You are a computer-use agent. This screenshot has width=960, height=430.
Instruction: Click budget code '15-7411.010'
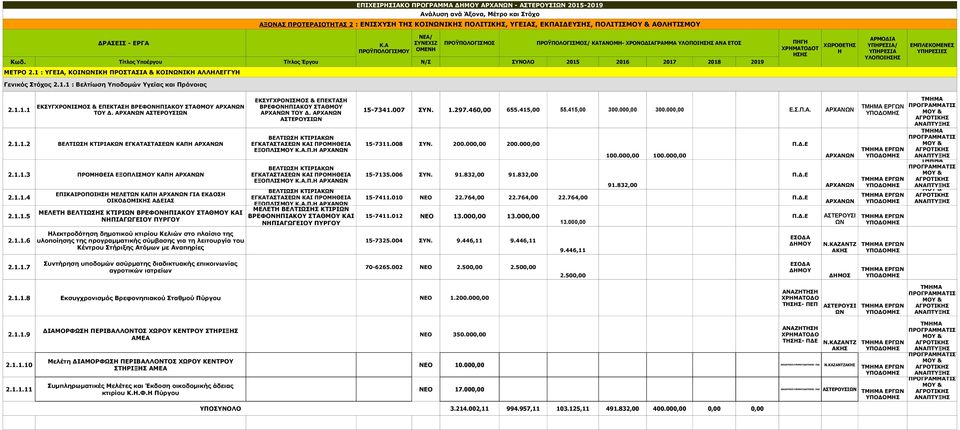click(384, 197)
